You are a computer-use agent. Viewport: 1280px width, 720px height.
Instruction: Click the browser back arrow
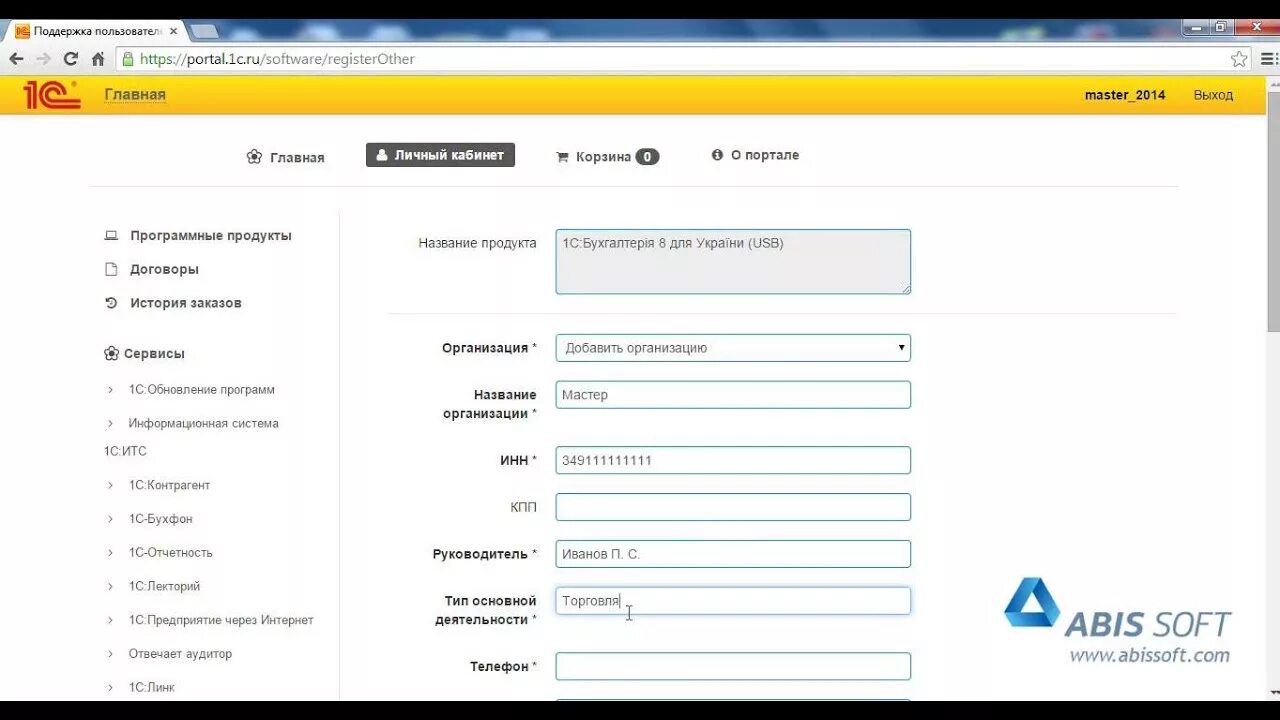click(x=16, y=59)
